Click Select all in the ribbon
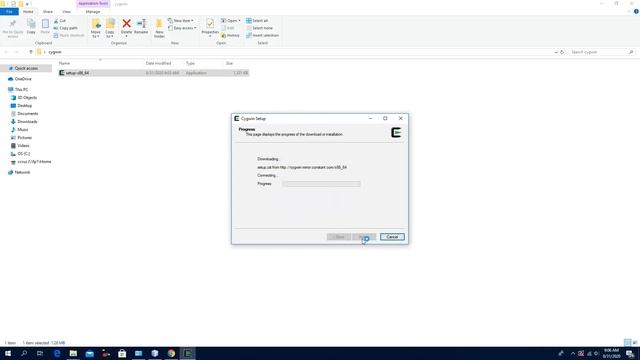The height and width of the screenshot is (360, 640). coord(257,21)
